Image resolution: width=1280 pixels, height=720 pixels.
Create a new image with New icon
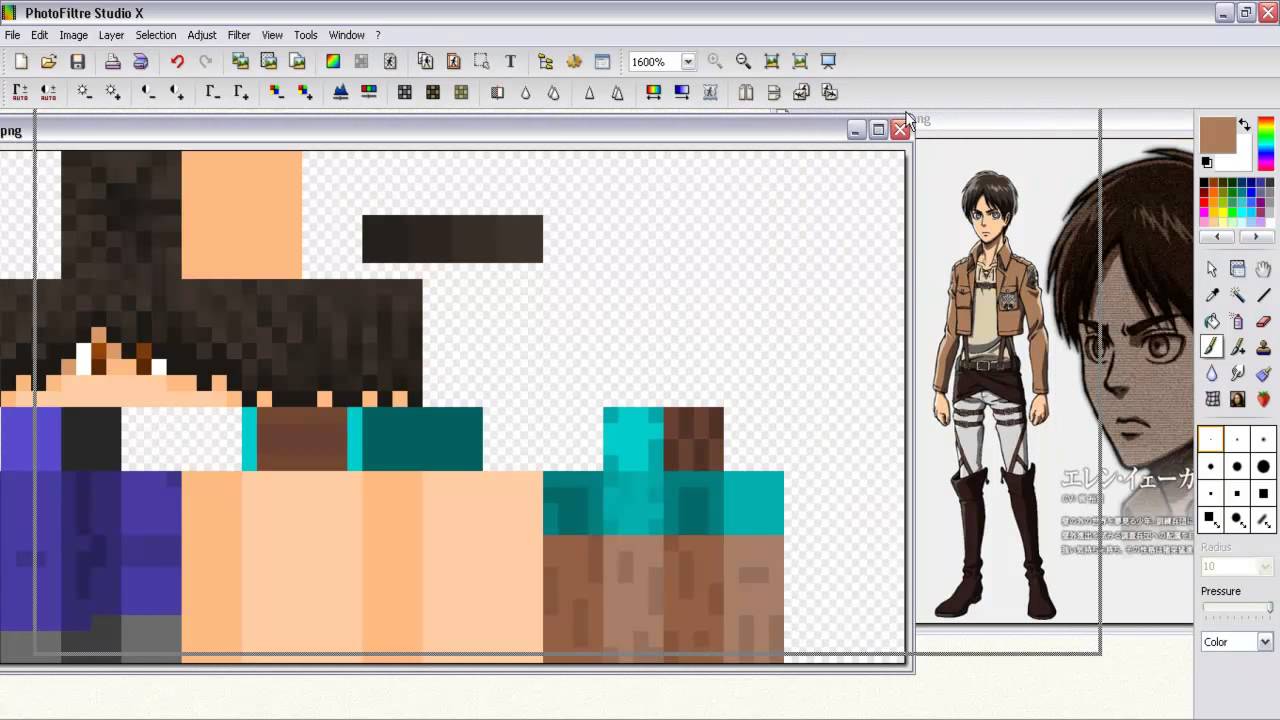point(21,62)
